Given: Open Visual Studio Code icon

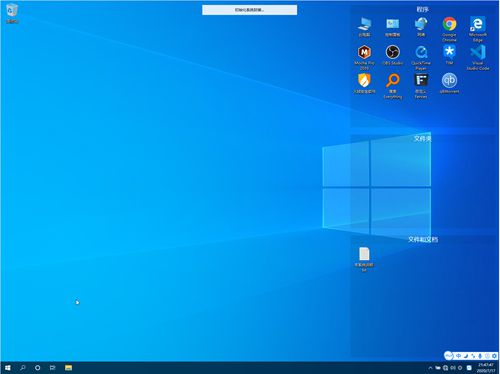Looking at the screenshot, I should 478,57.
